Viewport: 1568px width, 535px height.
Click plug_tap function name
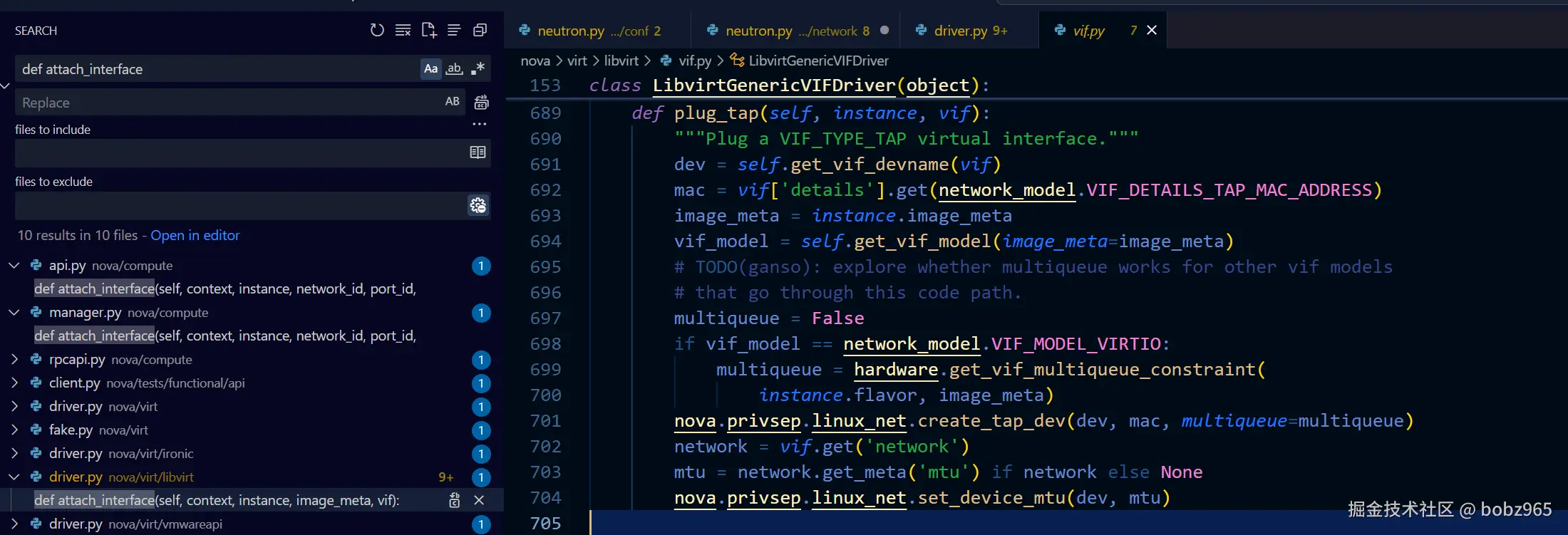[x=716, y=113]
